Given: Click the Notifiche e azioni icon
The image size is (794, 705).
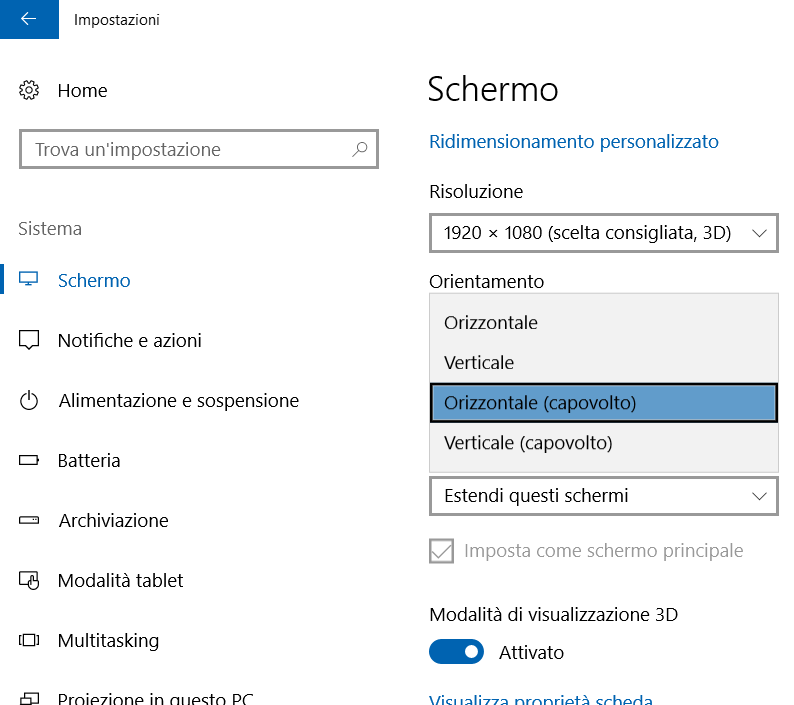Looking at the screenshot, I should click(x=29, y=340).
